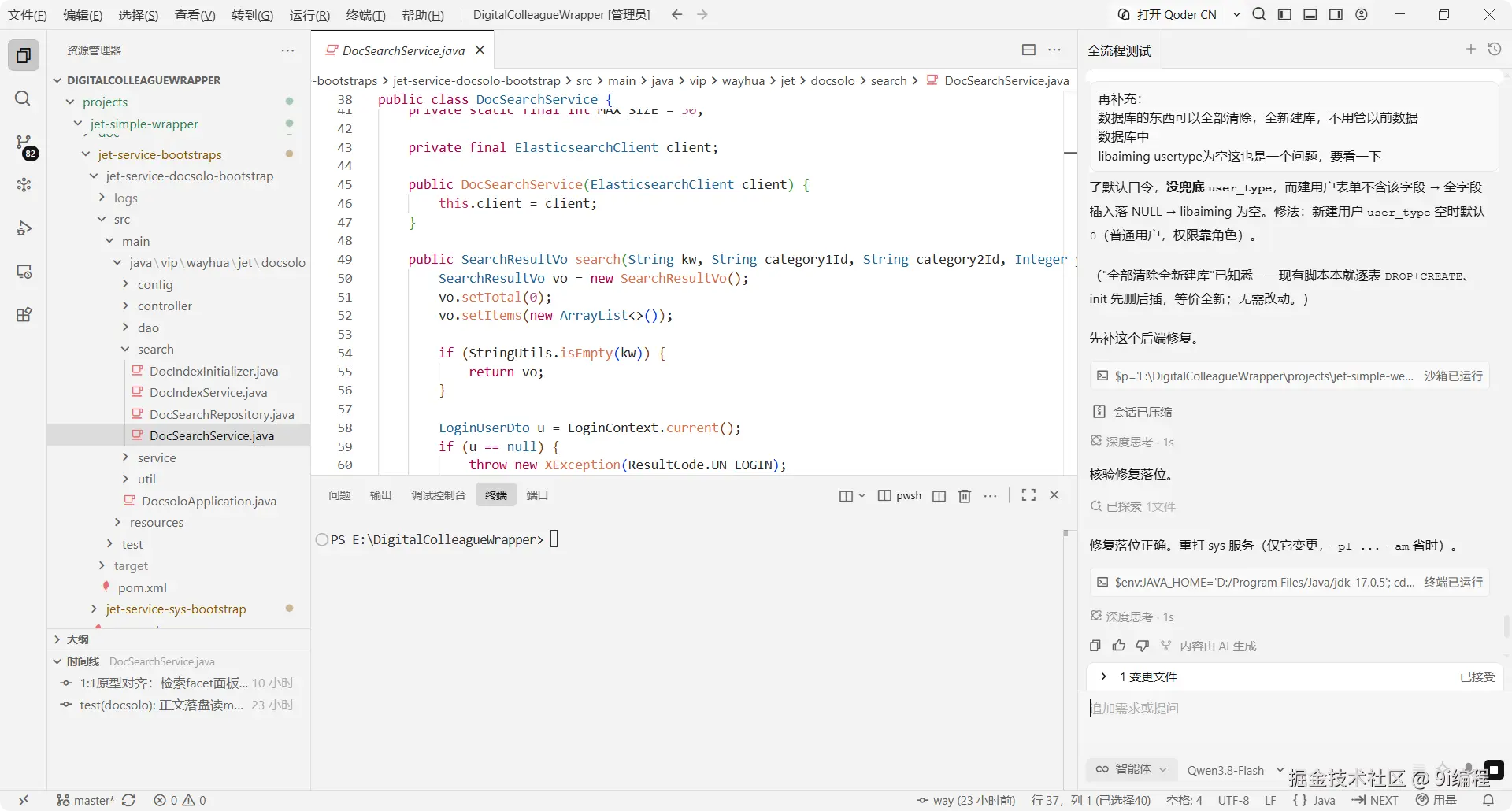Screen dimensions: 1512x811
Task: Open the 终端(T) menu
Action: coord(365,15)
